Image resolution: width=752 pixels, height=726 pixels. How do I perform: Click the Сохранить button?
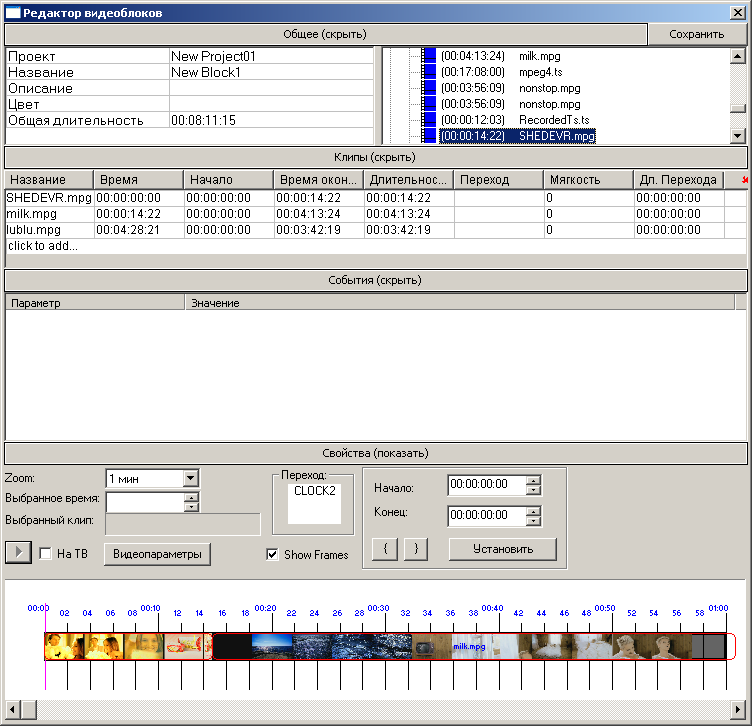697,34
